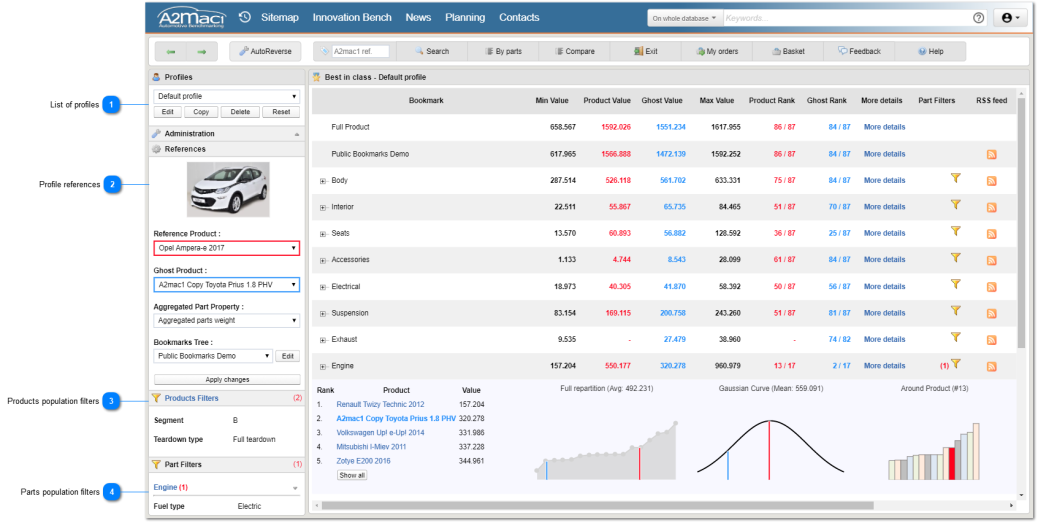Open the On whole database dropdown
Viewport: 1038px width, 523px height.
[x=684, y=18]
